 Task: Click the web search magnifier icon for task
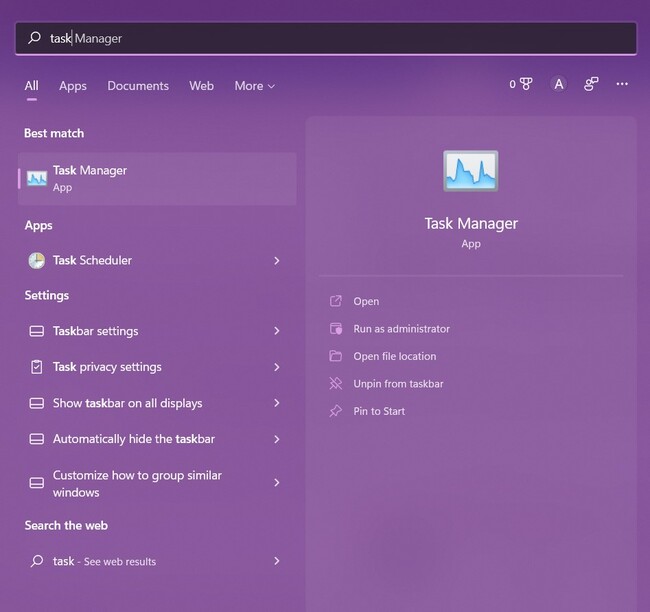36,561
